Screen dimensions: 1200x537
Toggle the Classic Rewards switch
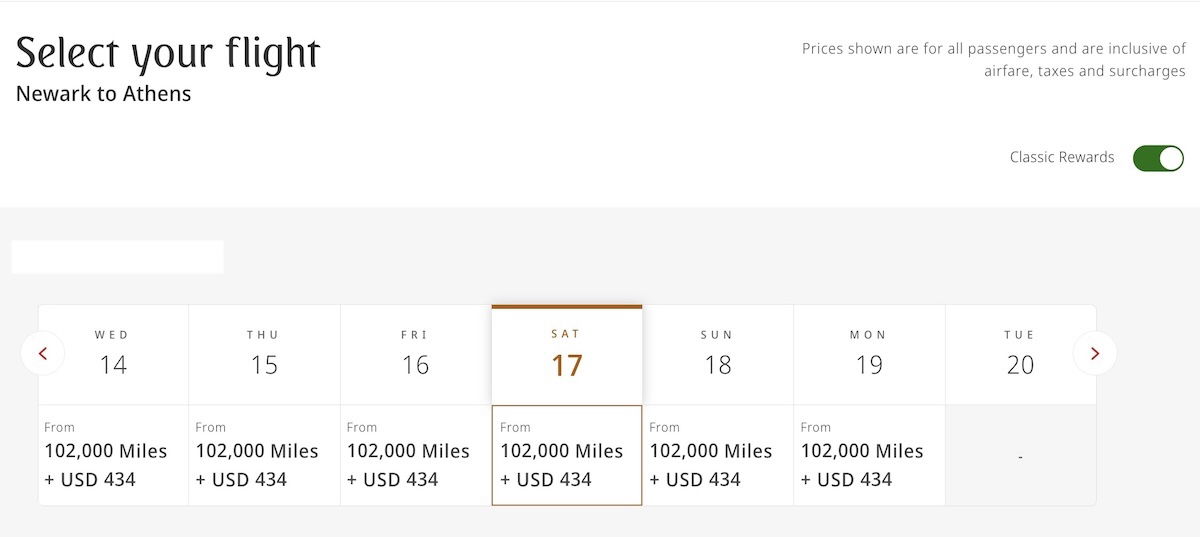click(x=1158, y=158)
